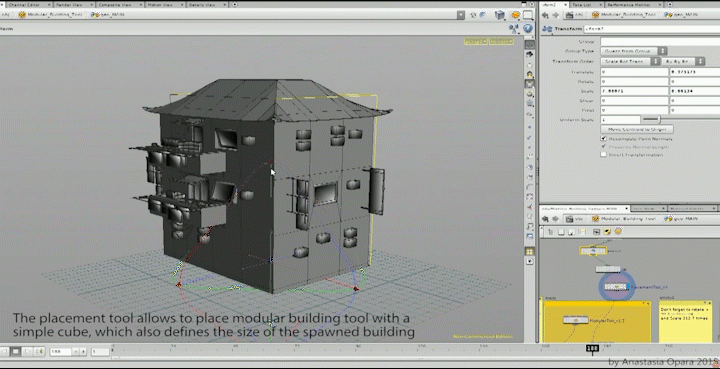Screen dimensions: 720x369
Task: Click the Scale X value field
Action: click(634, 91)
